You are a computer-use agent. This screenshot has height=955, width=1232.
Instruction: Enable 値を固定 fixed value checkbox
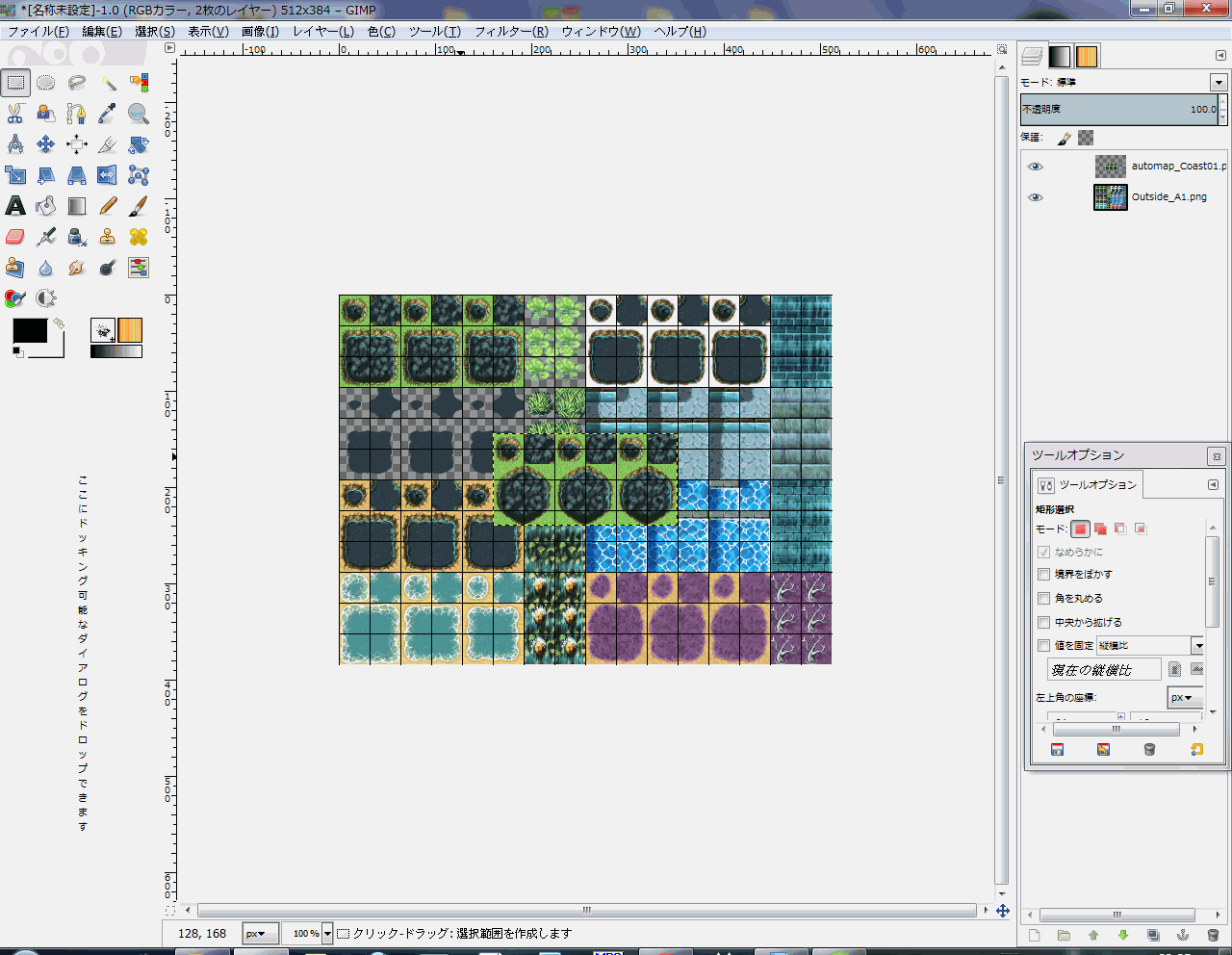tap(1043, 645)
